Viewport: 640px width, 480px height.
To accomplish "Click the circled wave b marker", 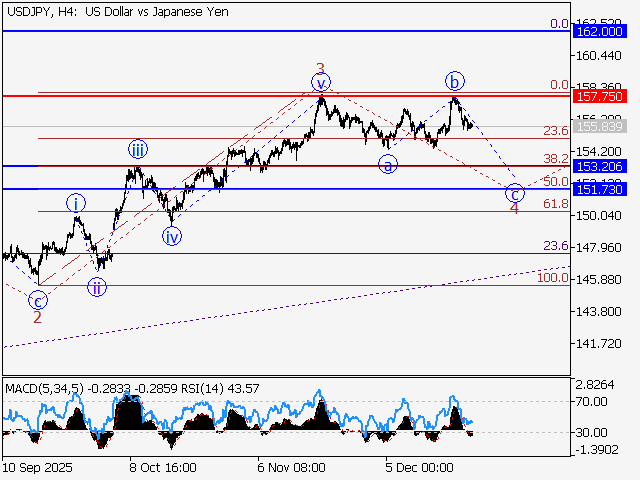I will click(x=455, y=81).
